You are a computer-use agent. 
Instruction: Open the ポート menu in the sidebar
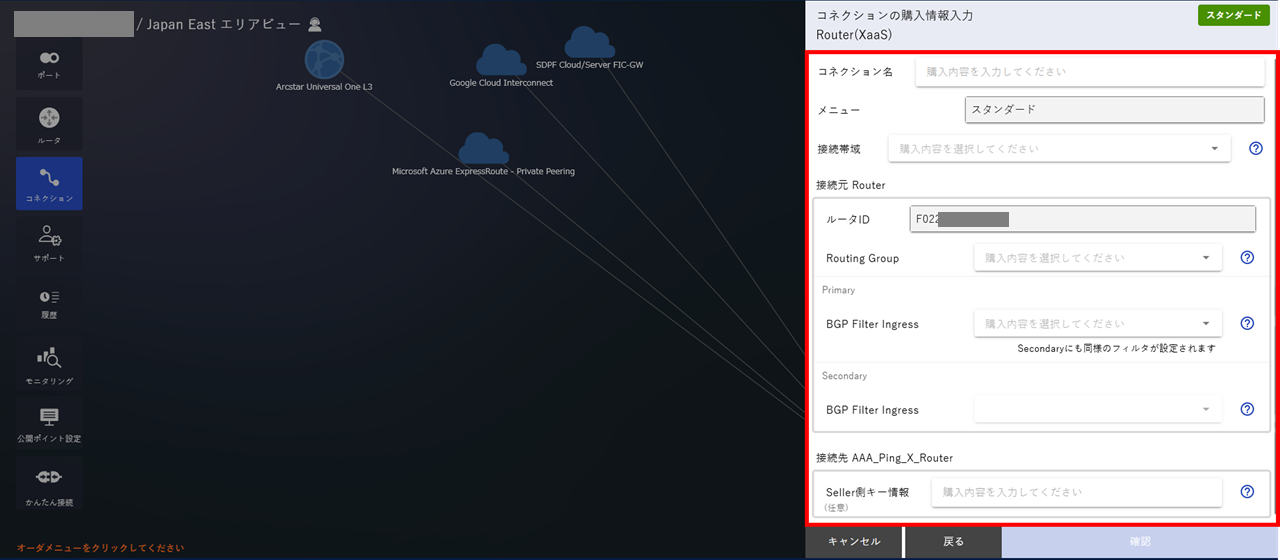(x=49, y=65)
